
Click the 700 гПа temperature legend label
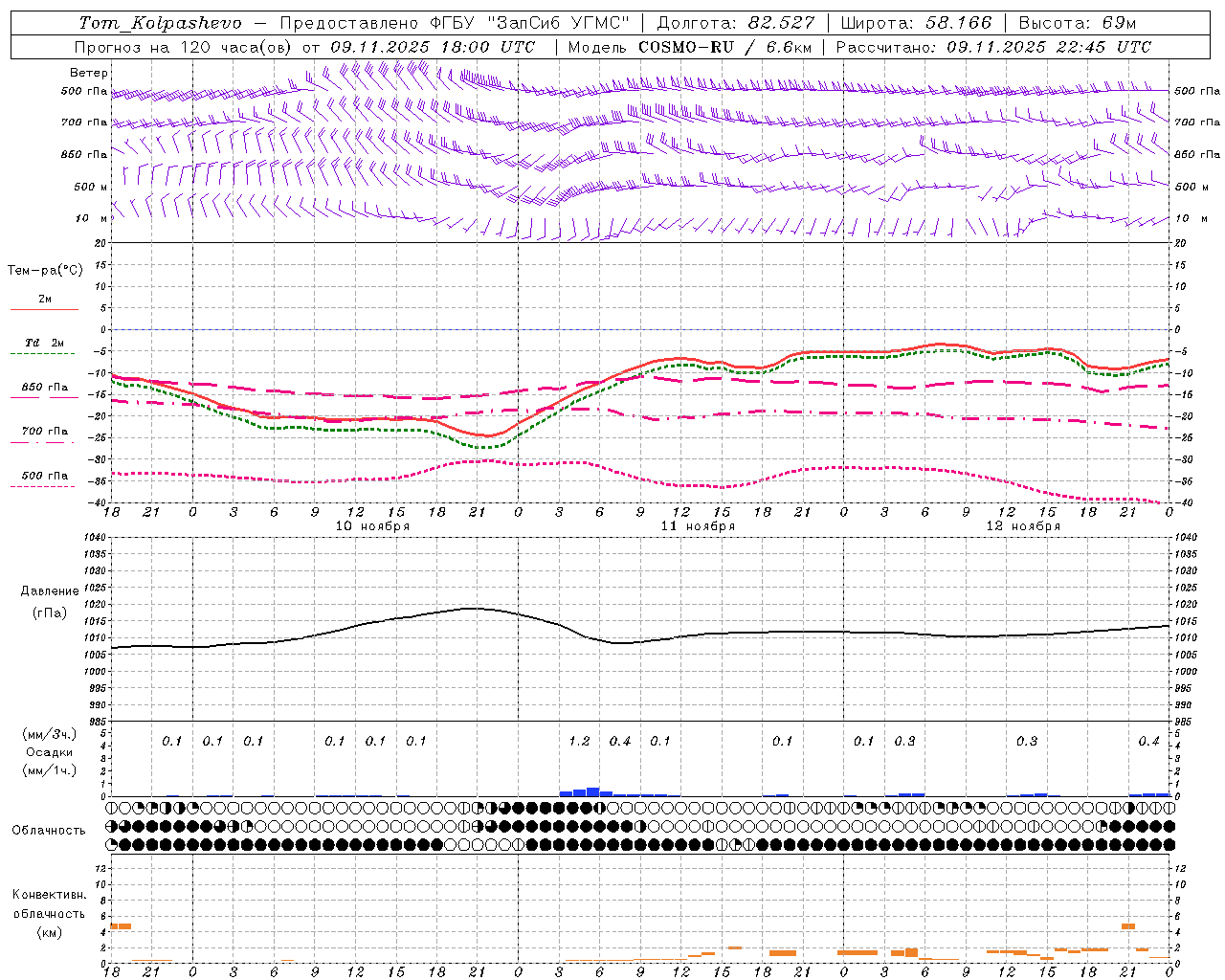coord(44,431)
